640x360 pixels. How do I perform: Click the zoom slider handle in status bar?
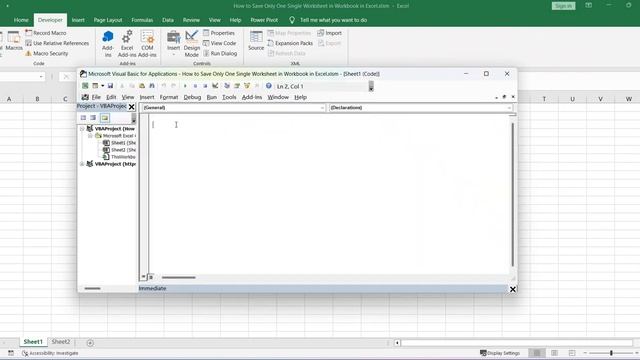(x=611, y=353)
